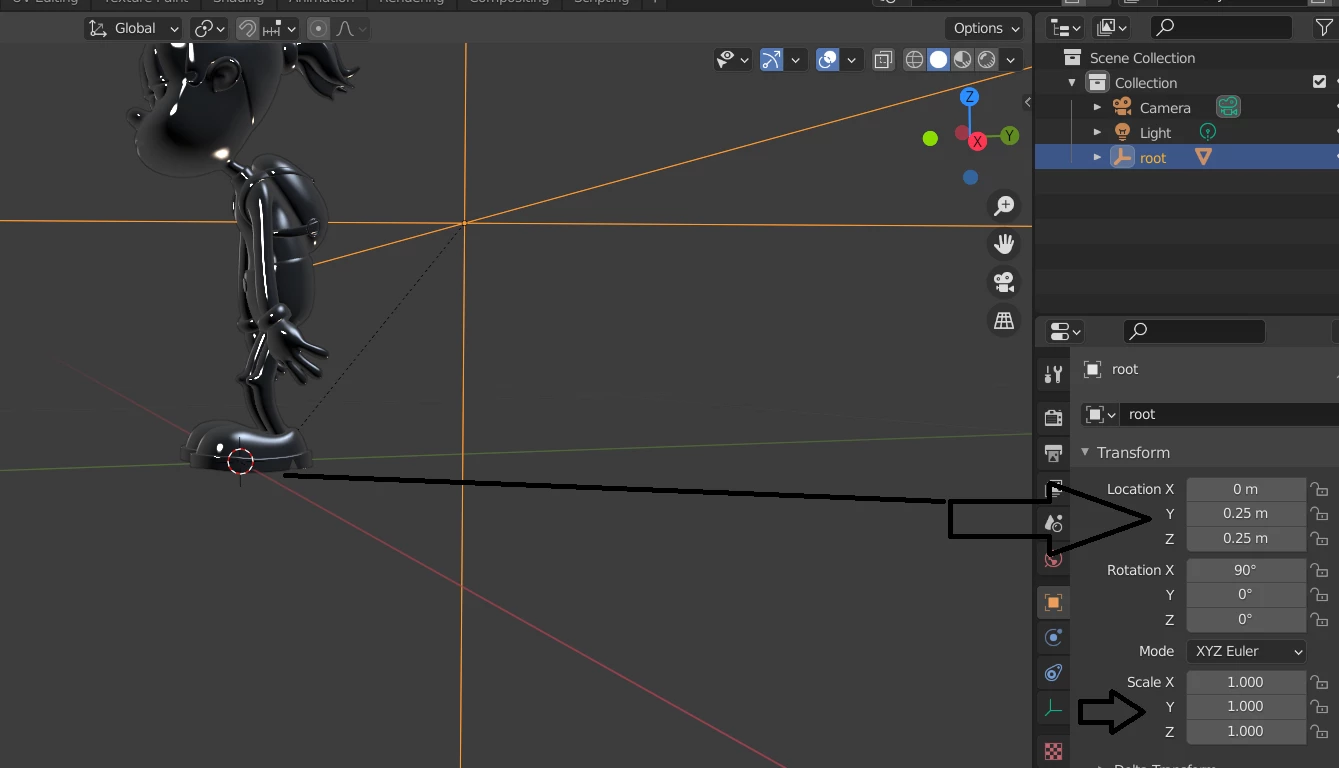This screenshot has height=768, width=1339.
Task: Open the overlays options dropdown arrow
Action: coord(851,60)
